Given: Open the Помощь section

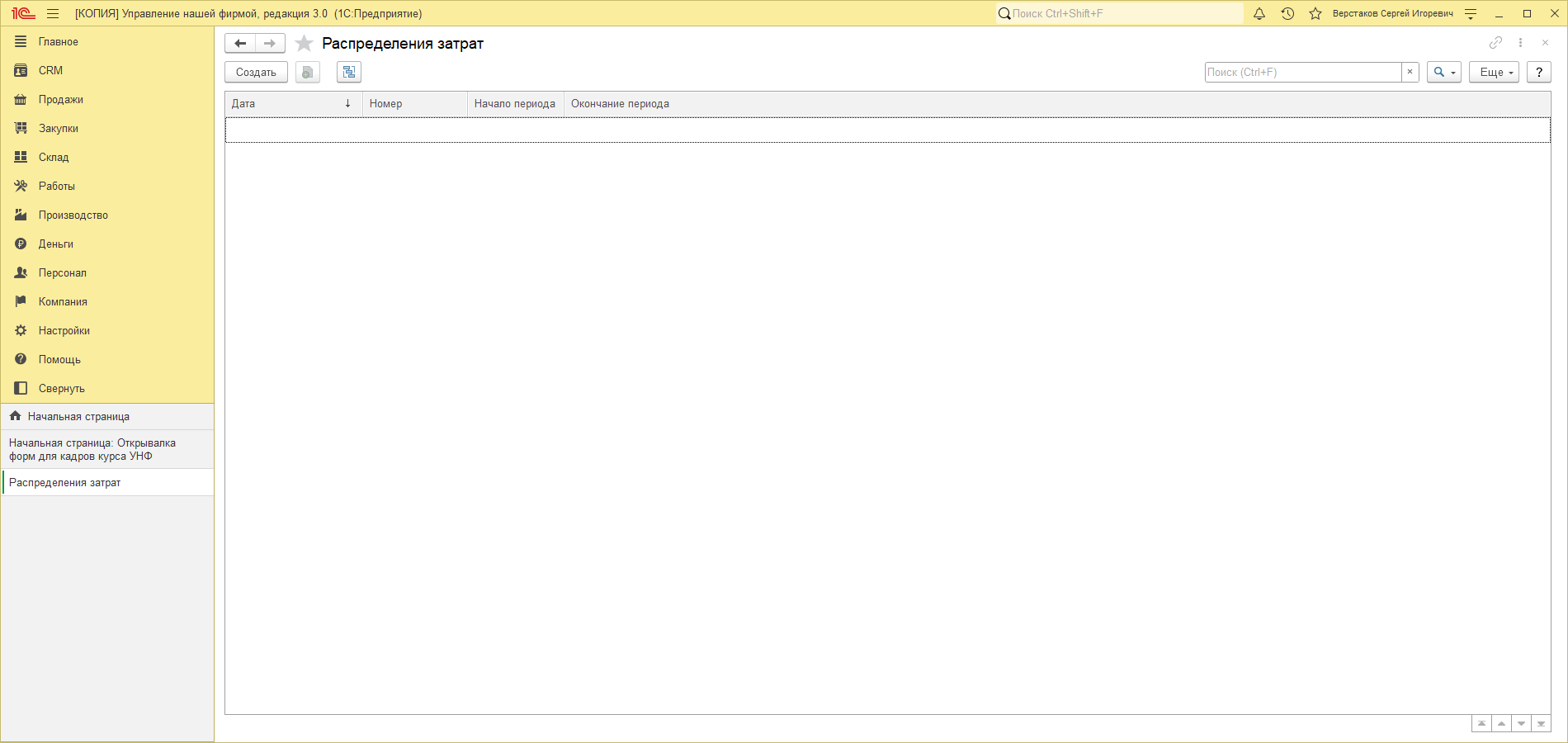Looking at the screenshot, I should coord(107,359).
